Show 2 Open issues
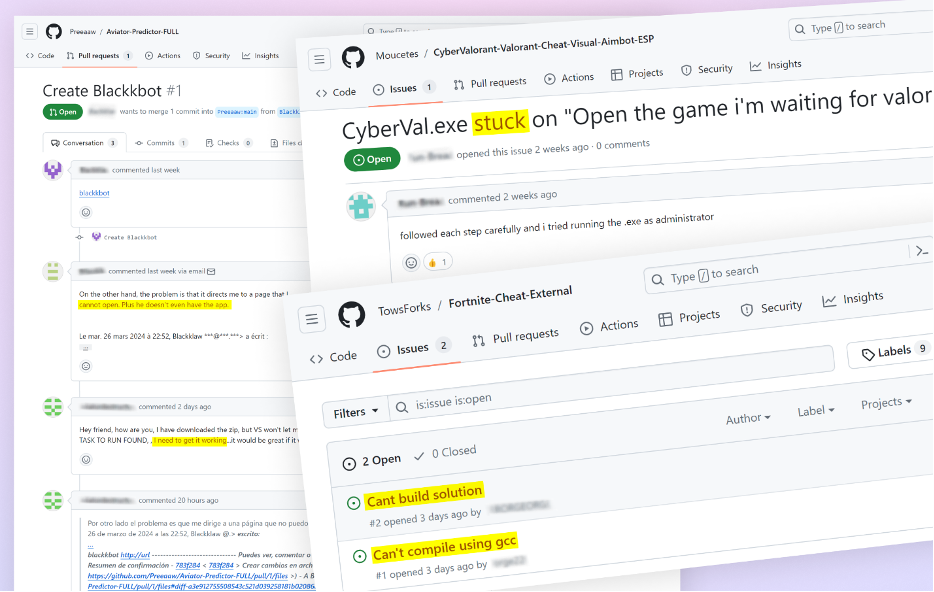The image size is (934, 592). pos(372,461)
